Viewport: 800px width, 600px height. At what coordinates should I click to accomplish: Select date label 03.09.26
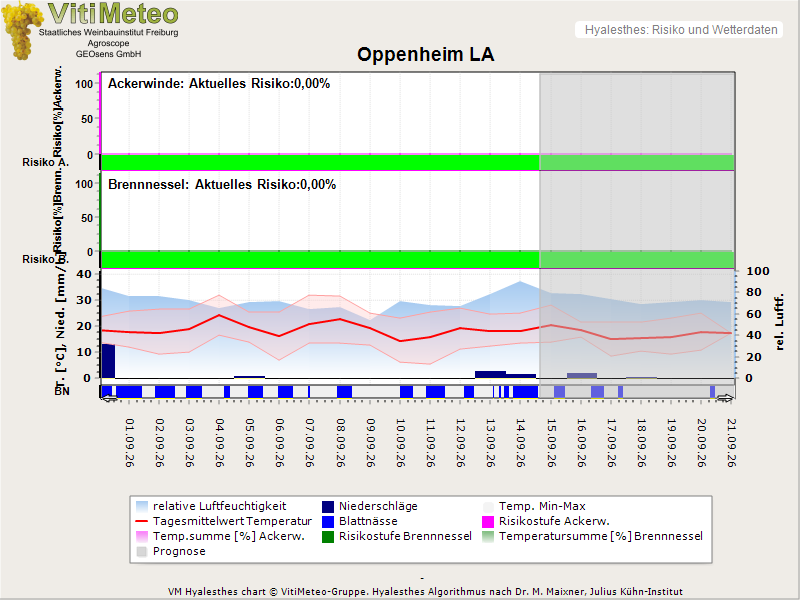(x=190, y=442)
